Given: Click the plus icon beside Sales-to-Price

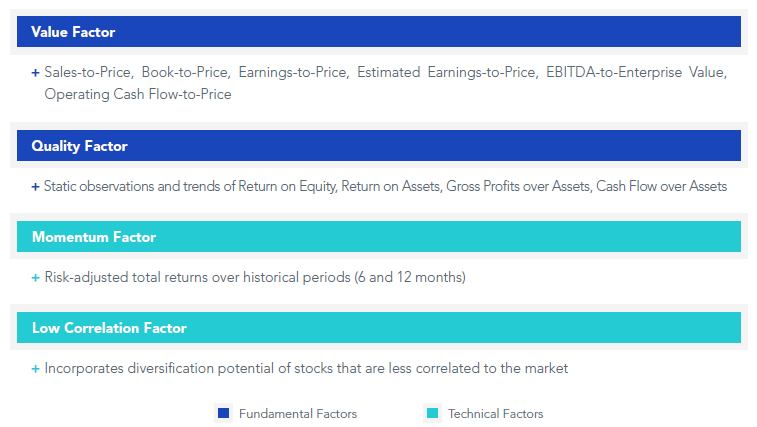Looking at the screenshot, I should 35,73.
